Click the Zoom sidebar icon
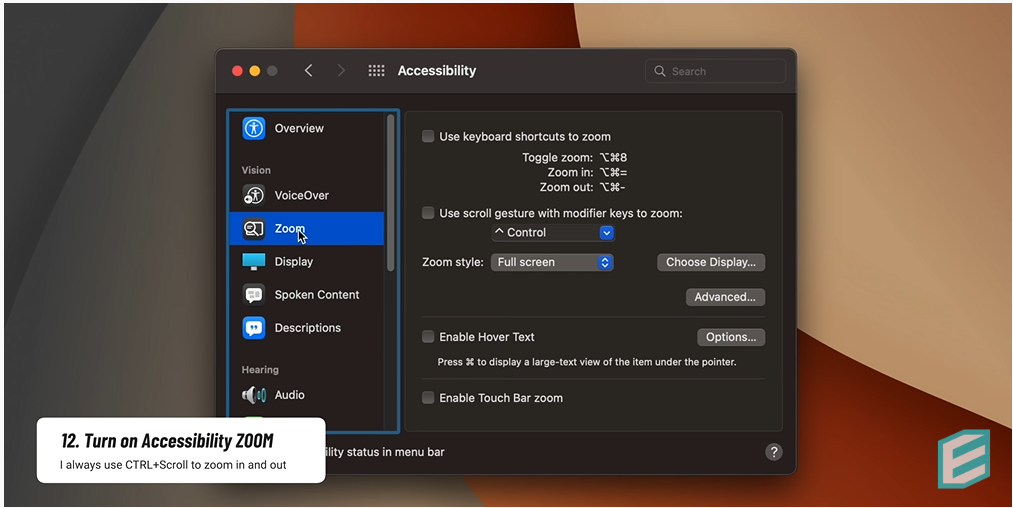1013x508 pixels. [x=253, y=228]
